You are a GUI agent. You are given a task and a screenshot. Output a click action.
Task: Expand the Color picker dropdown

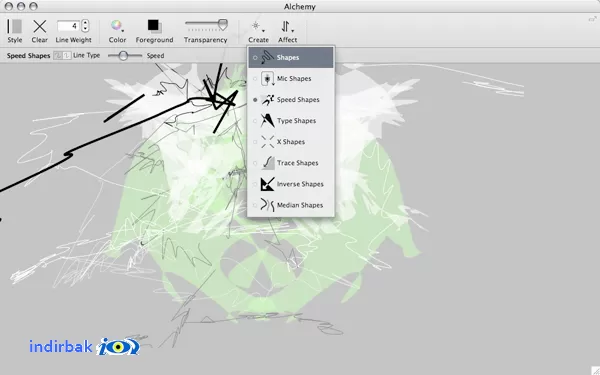tap(117, 26)
